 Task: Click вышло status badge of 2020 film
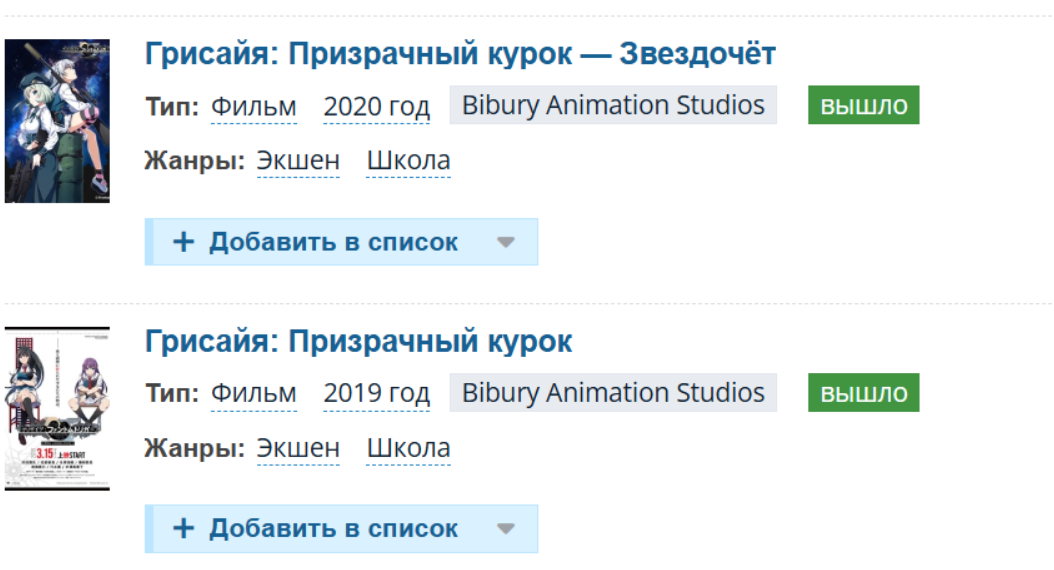863,106
